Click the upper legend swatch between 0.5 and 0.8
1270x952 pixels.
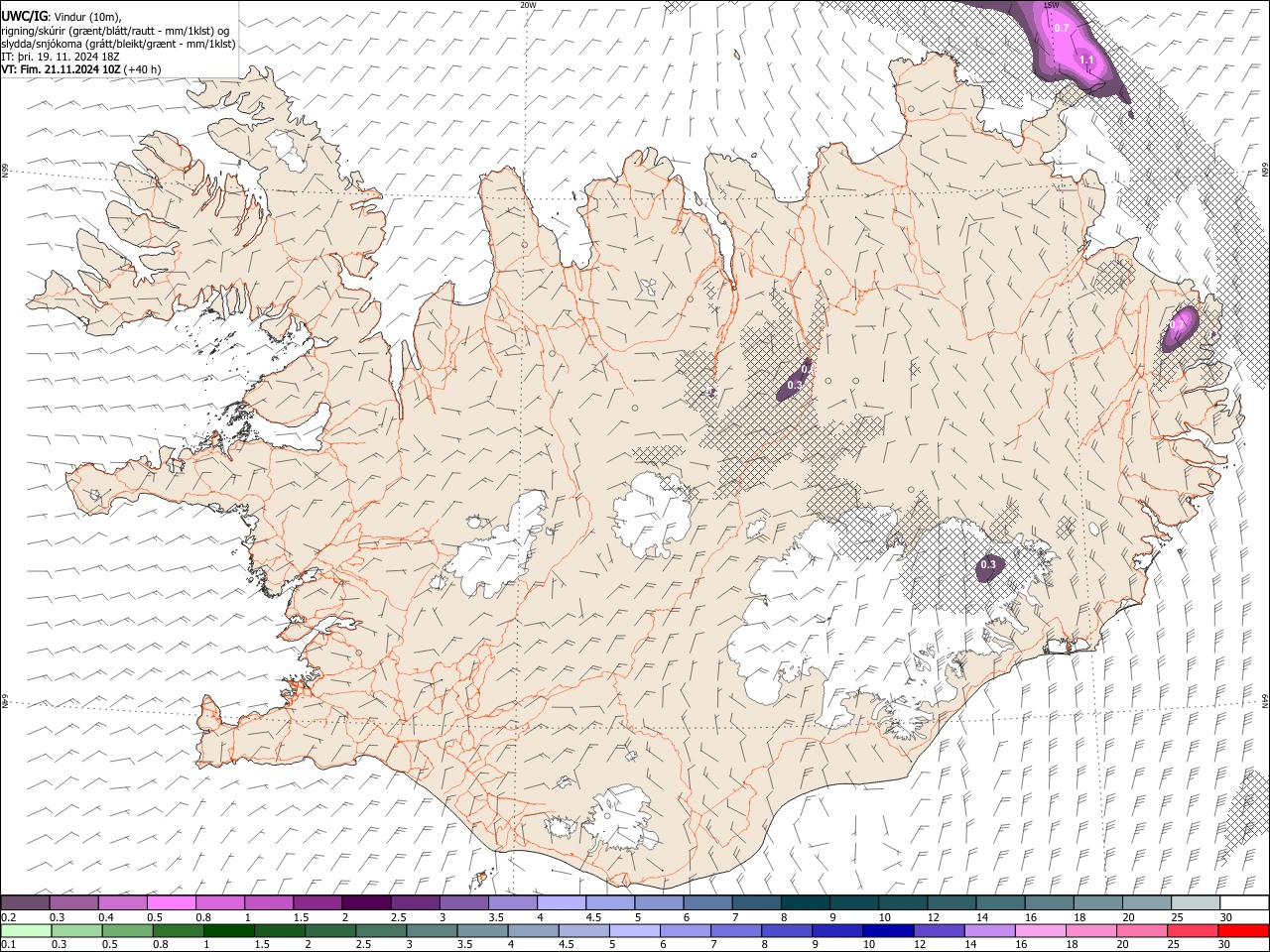(172, 902)
